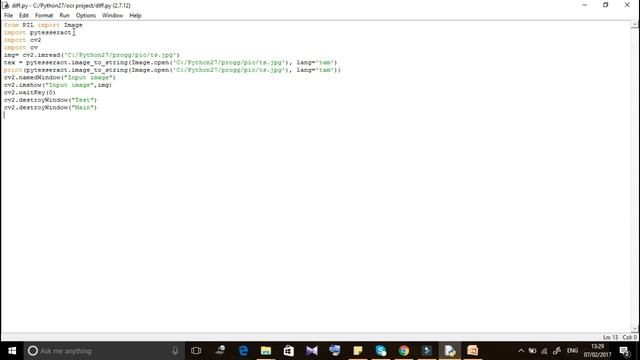
Task: Open the Options menu
Action: click(x=86, y=16)
